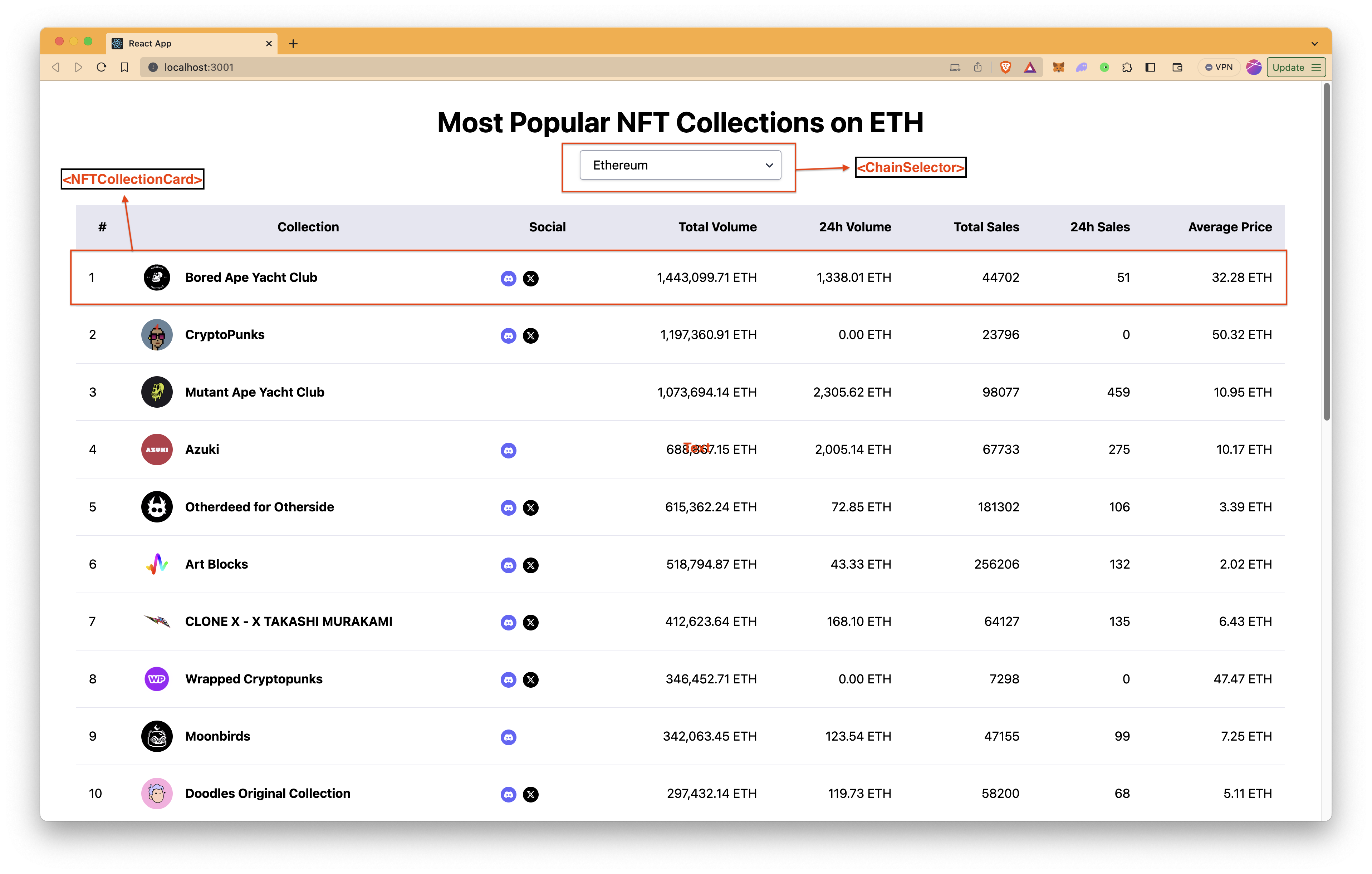1372x874 pixels.
Task: Click the 181302 total sales value
Action: [x=998, y=507]
